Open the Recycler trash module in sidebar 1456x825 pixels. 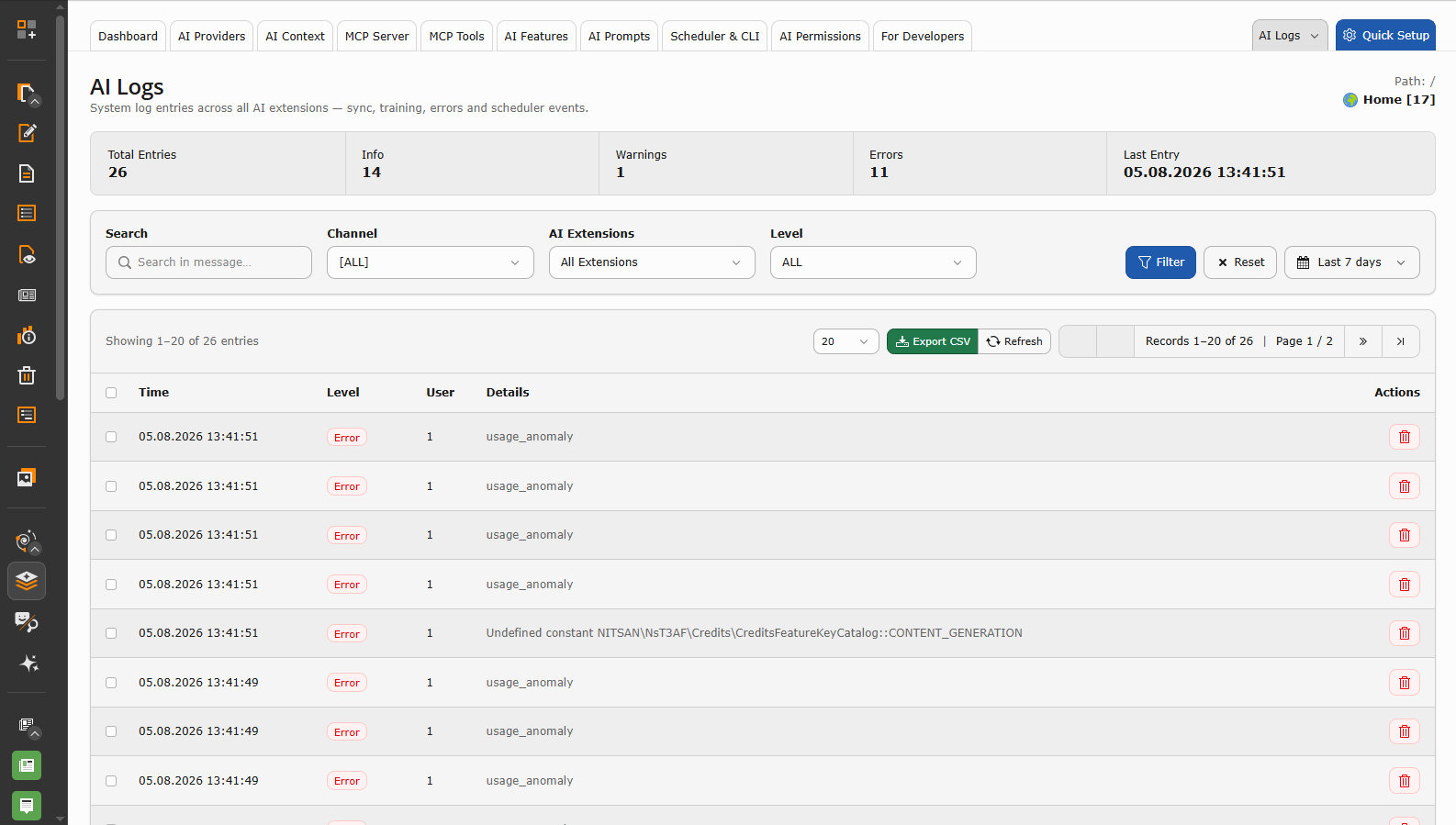pyautogui.click(x=27, y=375)
